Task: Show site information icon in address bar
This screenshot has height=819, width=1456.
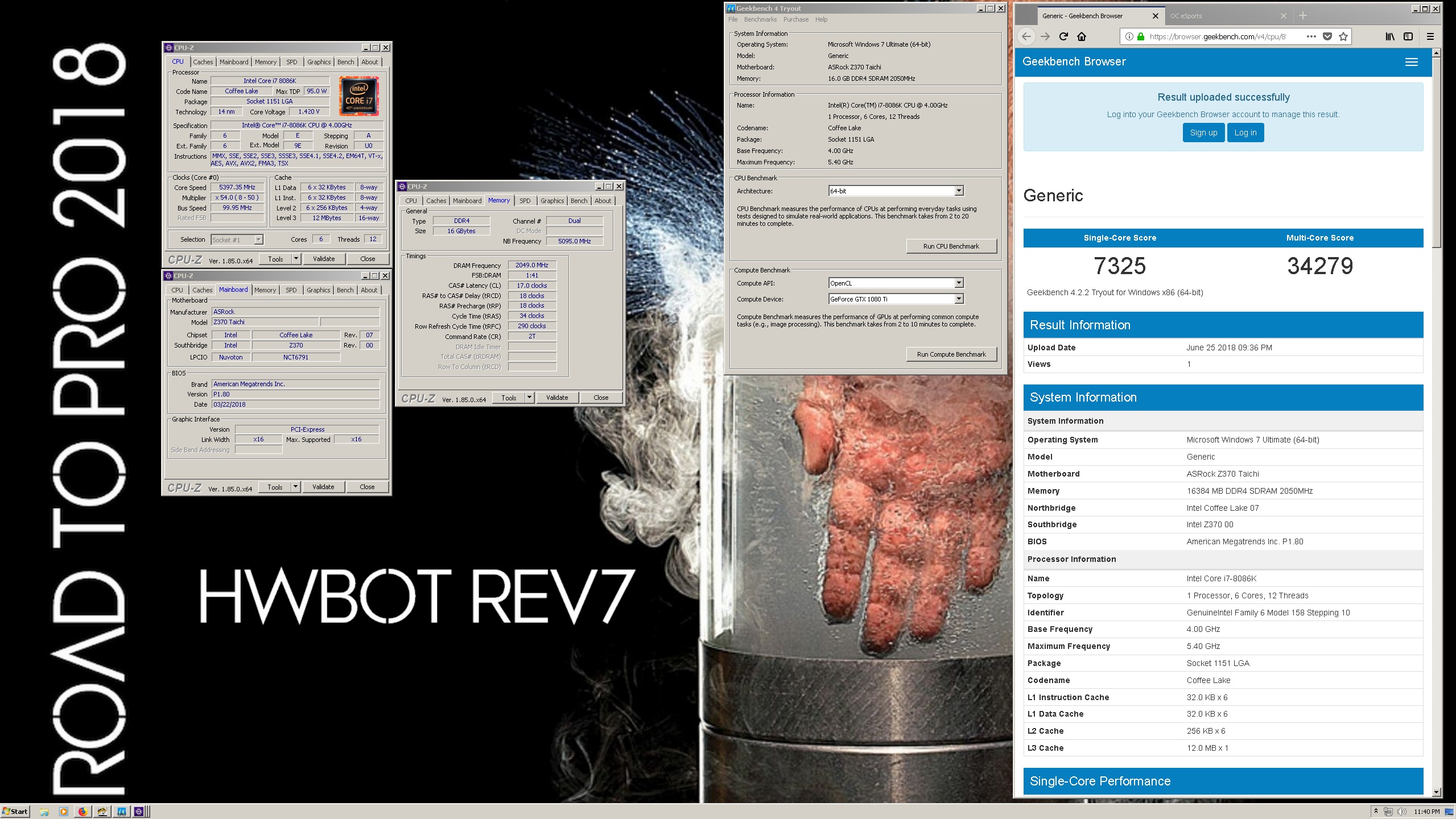Action: 1129,36
